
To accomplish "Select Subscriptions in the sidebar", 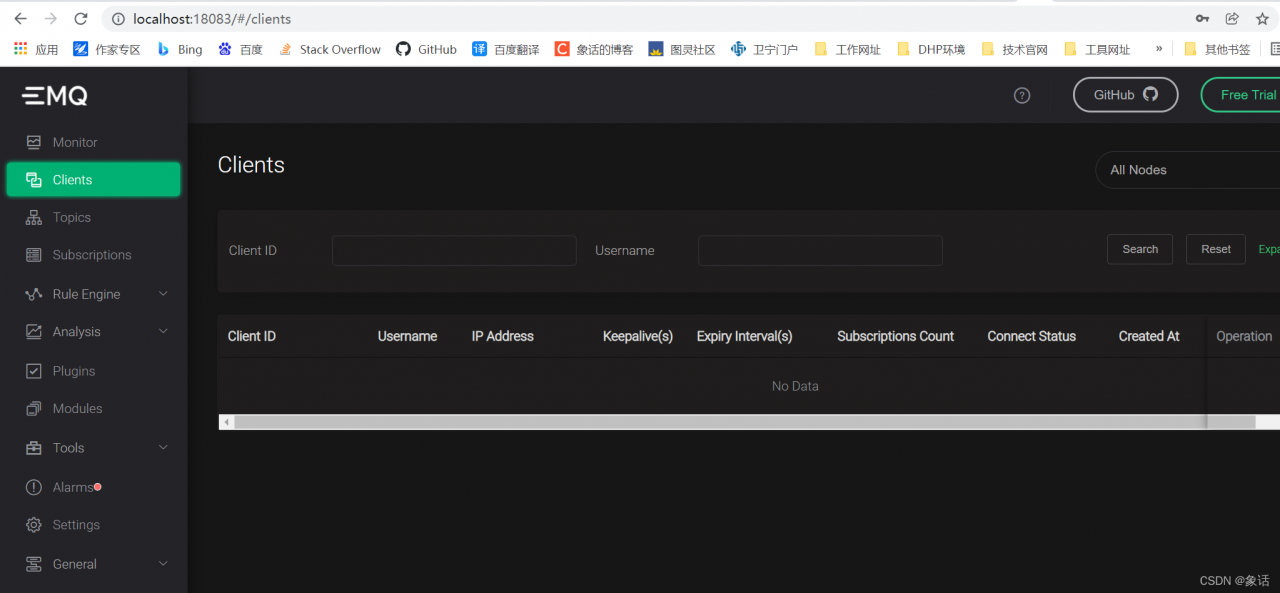I will pyautogui.click(x=93, y=255).
